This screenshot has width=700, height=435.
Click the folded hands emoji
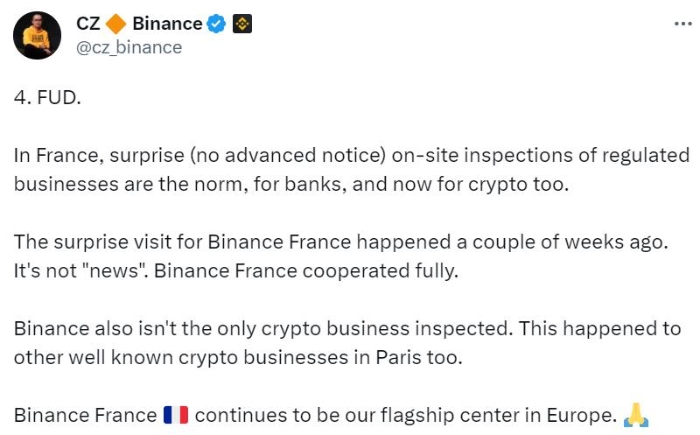click(636, 415)
